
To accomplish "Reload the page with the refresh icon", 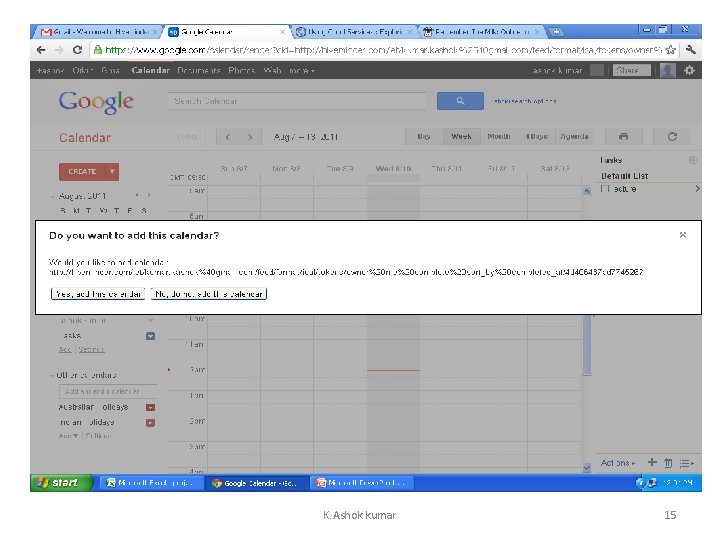I will 77,50.
